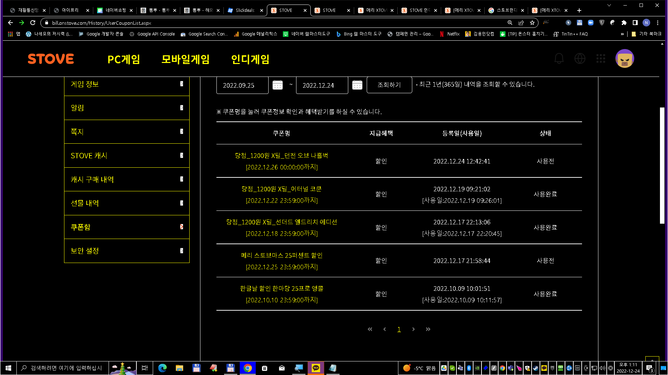Click the 조회하기 search button
This screenshot has height=375, width=668.
tap(389, 85)
